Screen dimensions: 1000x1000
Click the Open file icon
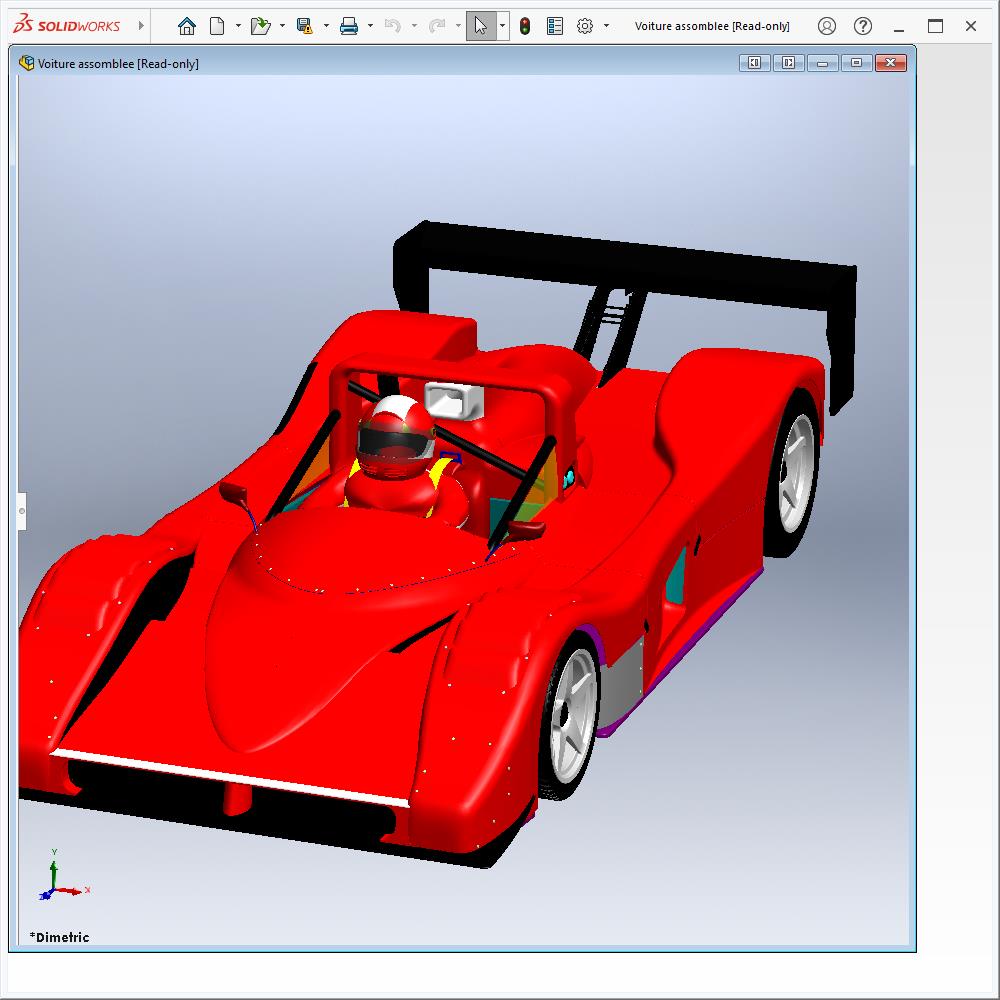pyautogui.click(x=260, y=26)
